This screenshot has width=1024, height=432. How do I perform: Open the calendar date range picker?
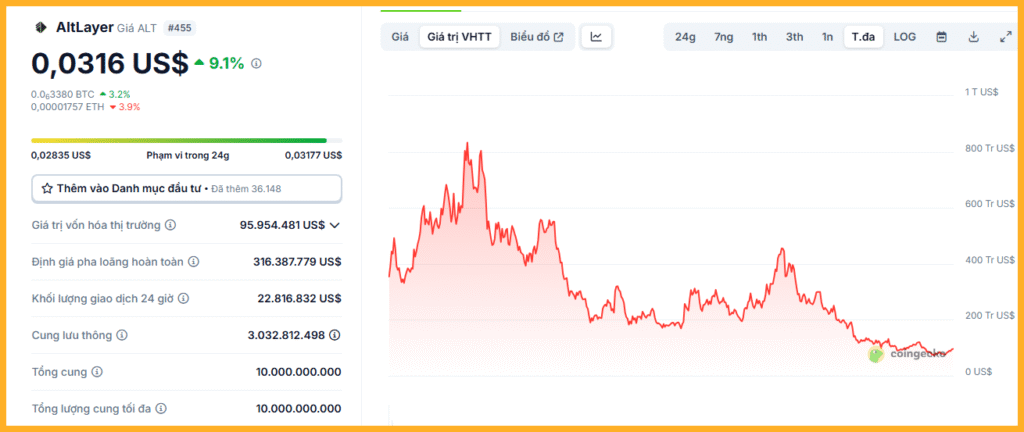tap(942, 37)
